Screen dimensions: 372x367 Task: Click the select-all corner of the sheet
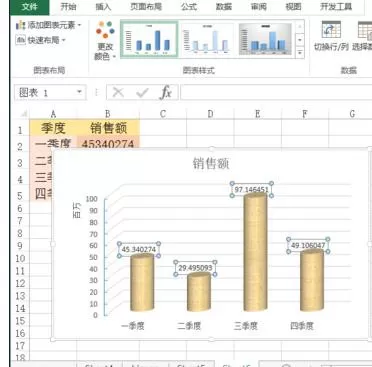pos(23,114)
